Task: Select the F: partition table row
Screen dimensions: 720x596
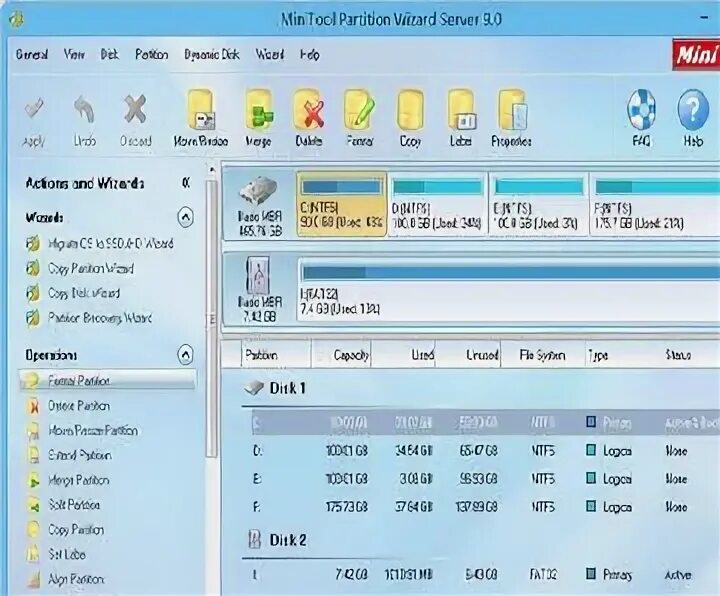Action: [x=485, y=507]
